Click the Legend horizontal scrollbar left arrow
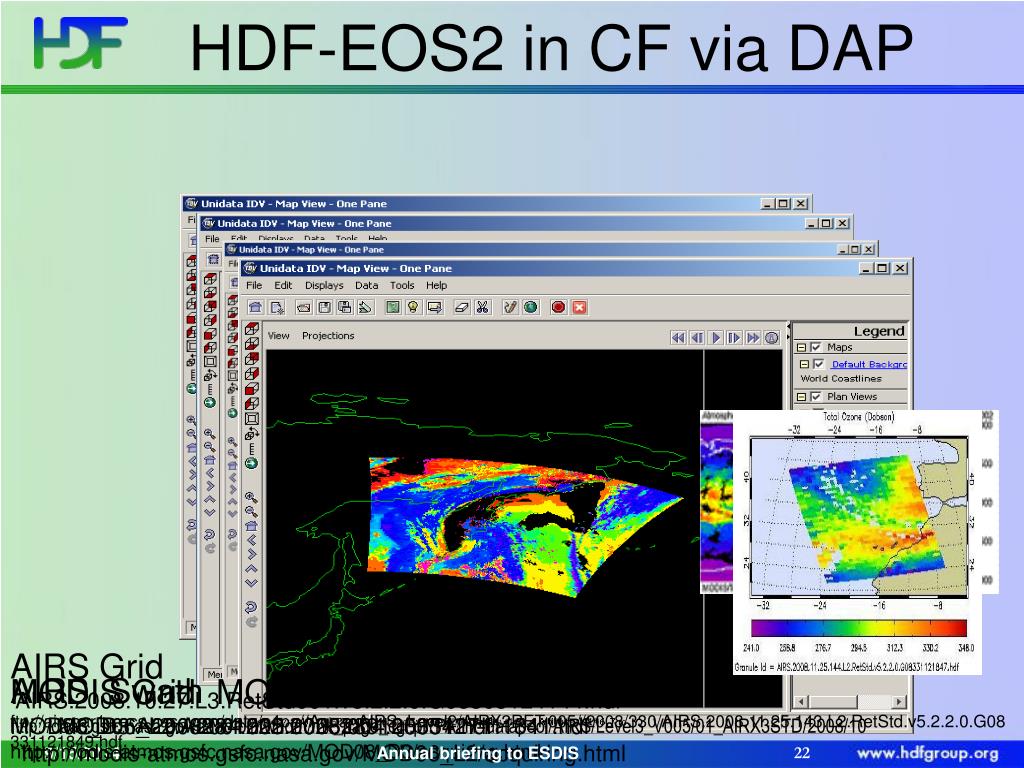1024x768 pixels. coord(800,701)
